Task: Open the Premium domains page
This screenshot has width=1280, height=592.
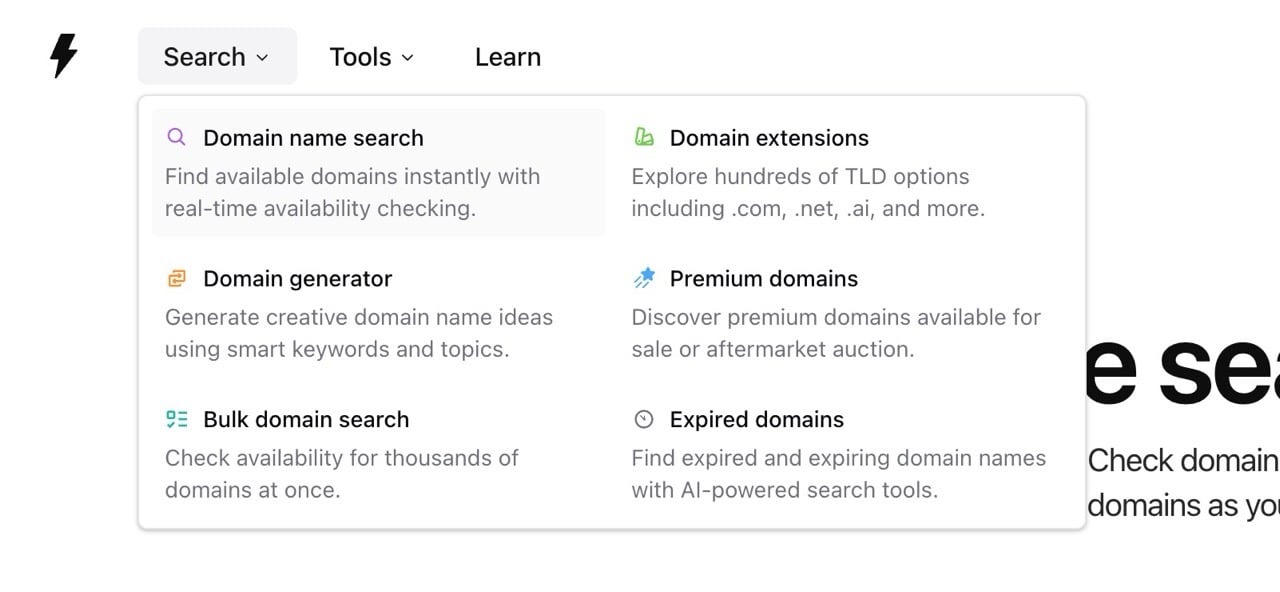Action: 764,278
